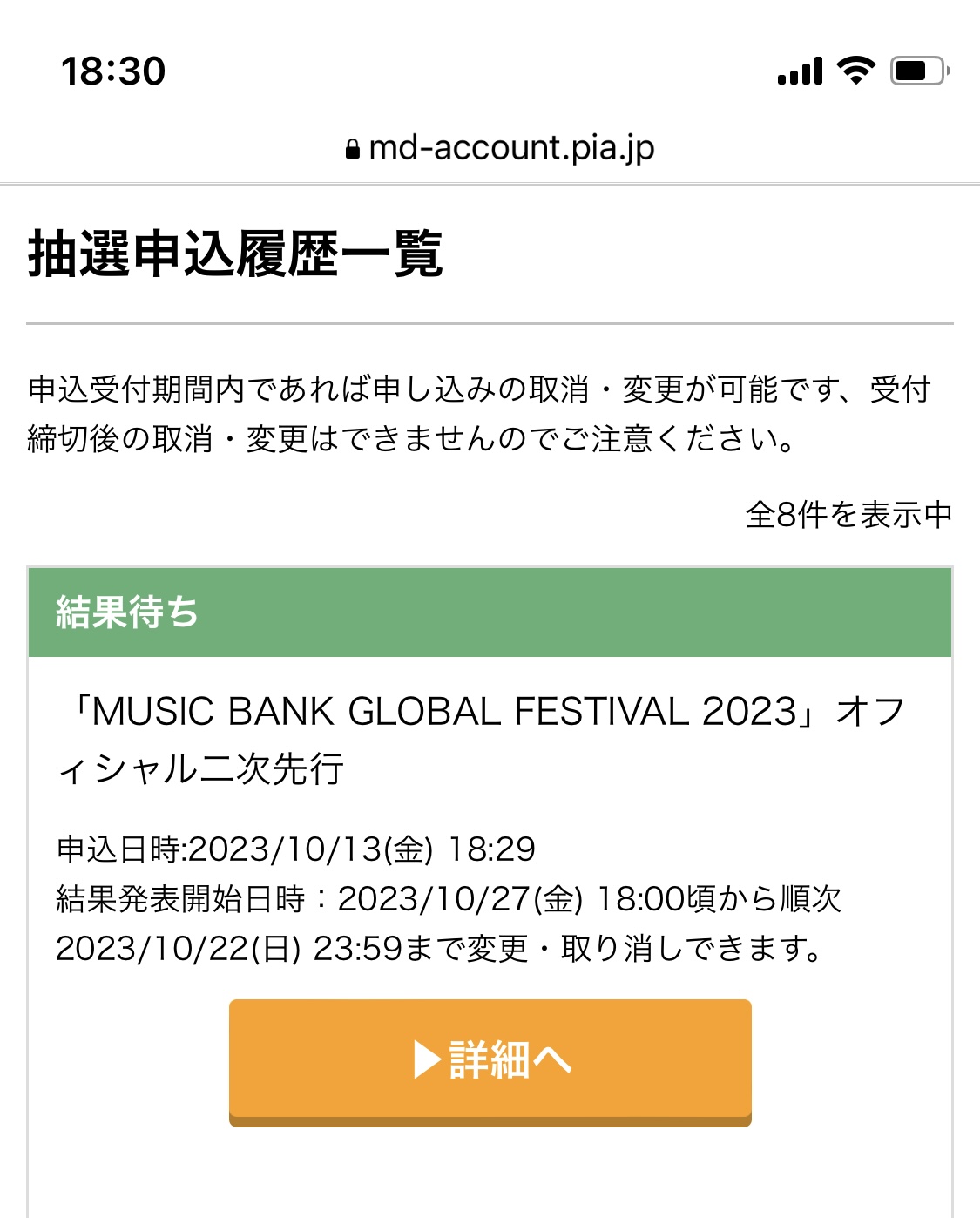Viewport: 980px width, 1218px height.
Task: Tap the play triangle icon beside 詳細へ
Action: tap(427, 1060)
